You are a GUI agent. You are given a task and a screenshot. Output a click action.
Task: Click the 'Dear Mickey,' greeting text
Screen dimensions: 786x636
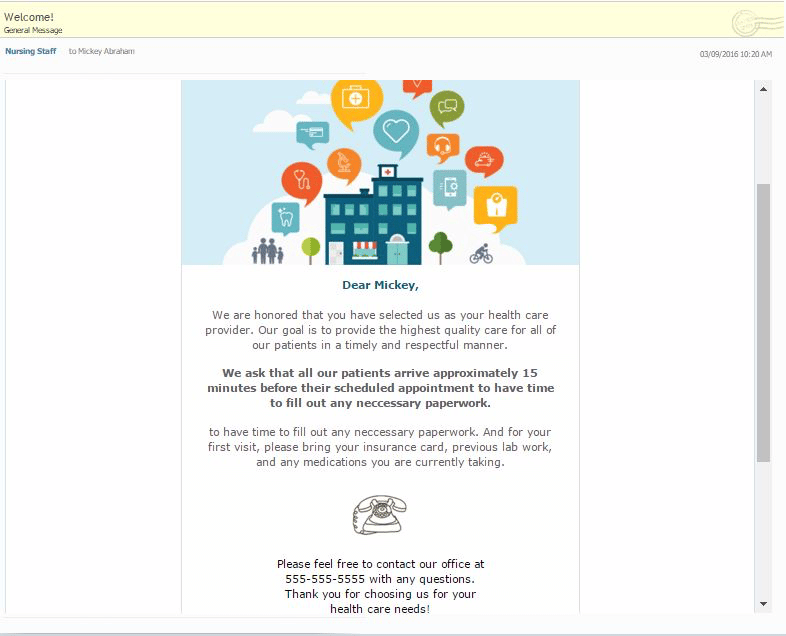pos(380,285)
